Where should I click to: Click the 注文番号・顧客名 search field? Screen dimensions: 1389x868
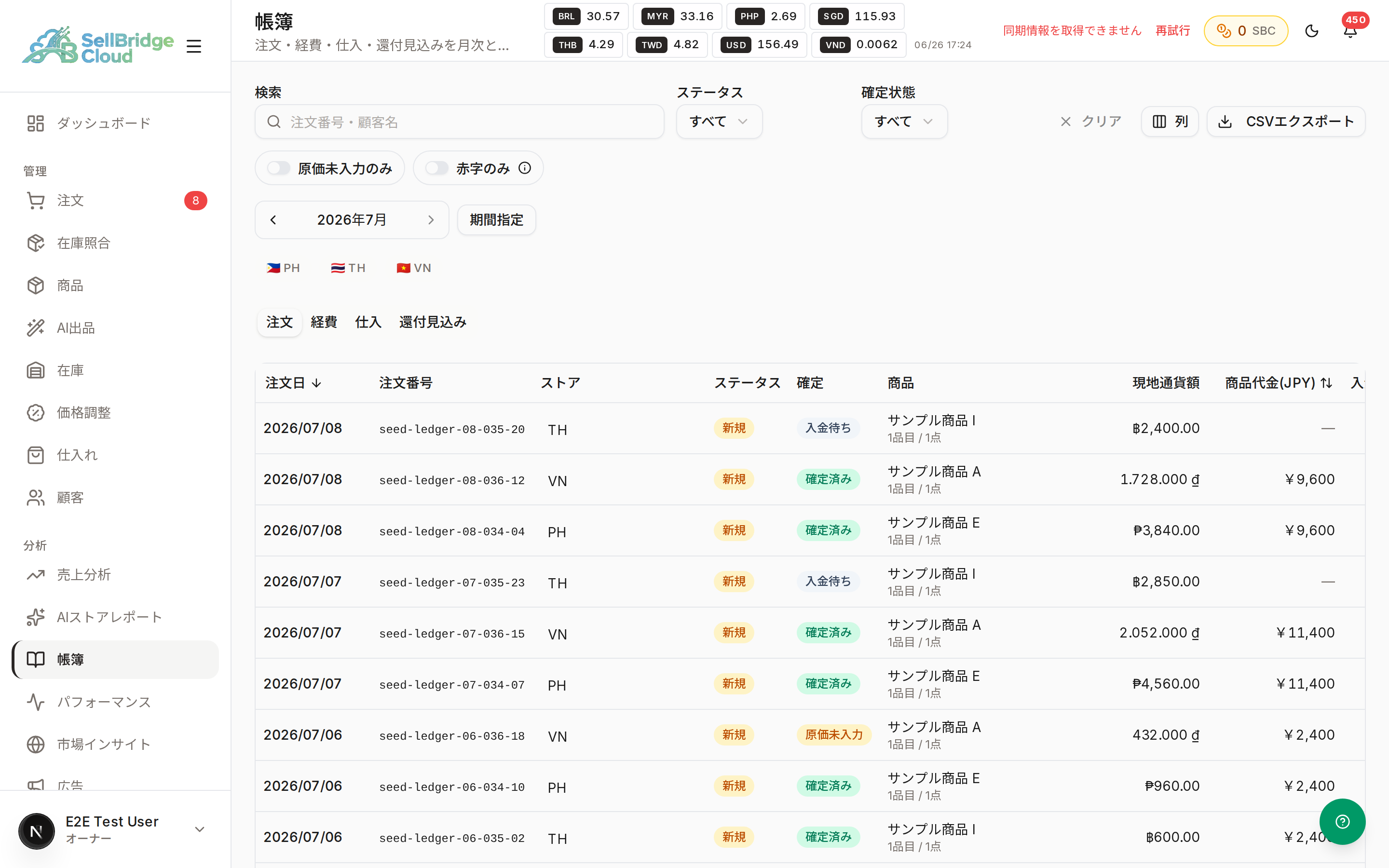[x=459, y=122]
